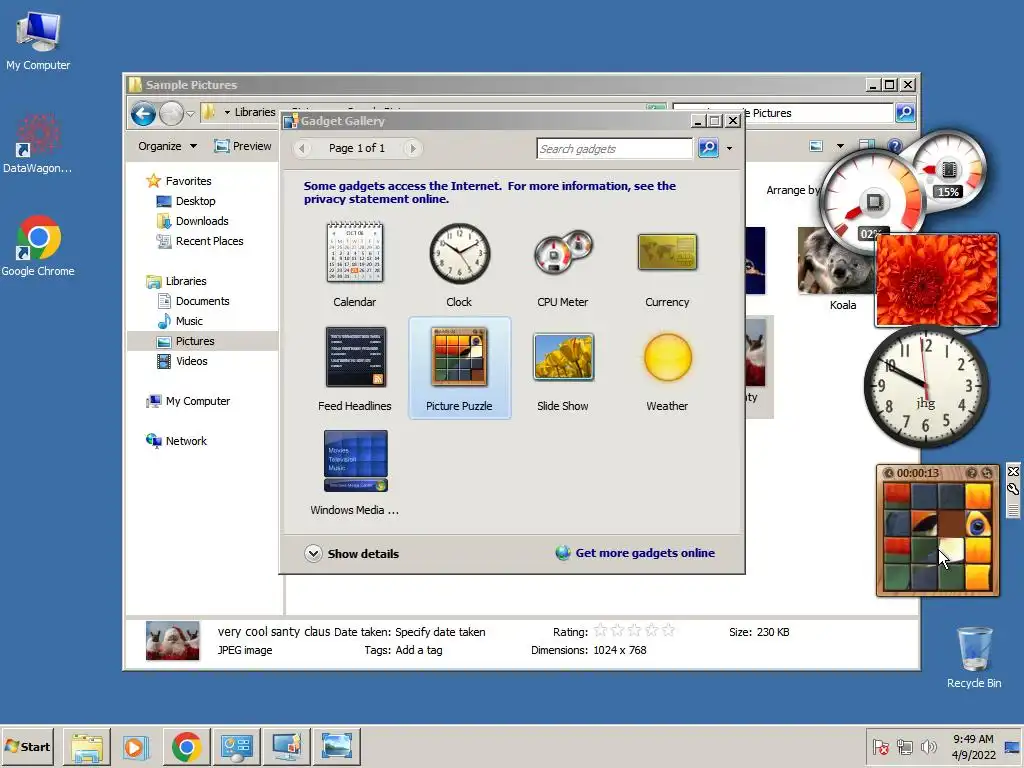Open the search options dropdown arrow in Gadget Gallery
Image resolution: width=1024 pixels, height=768 pixels.
tap(729, 149)
